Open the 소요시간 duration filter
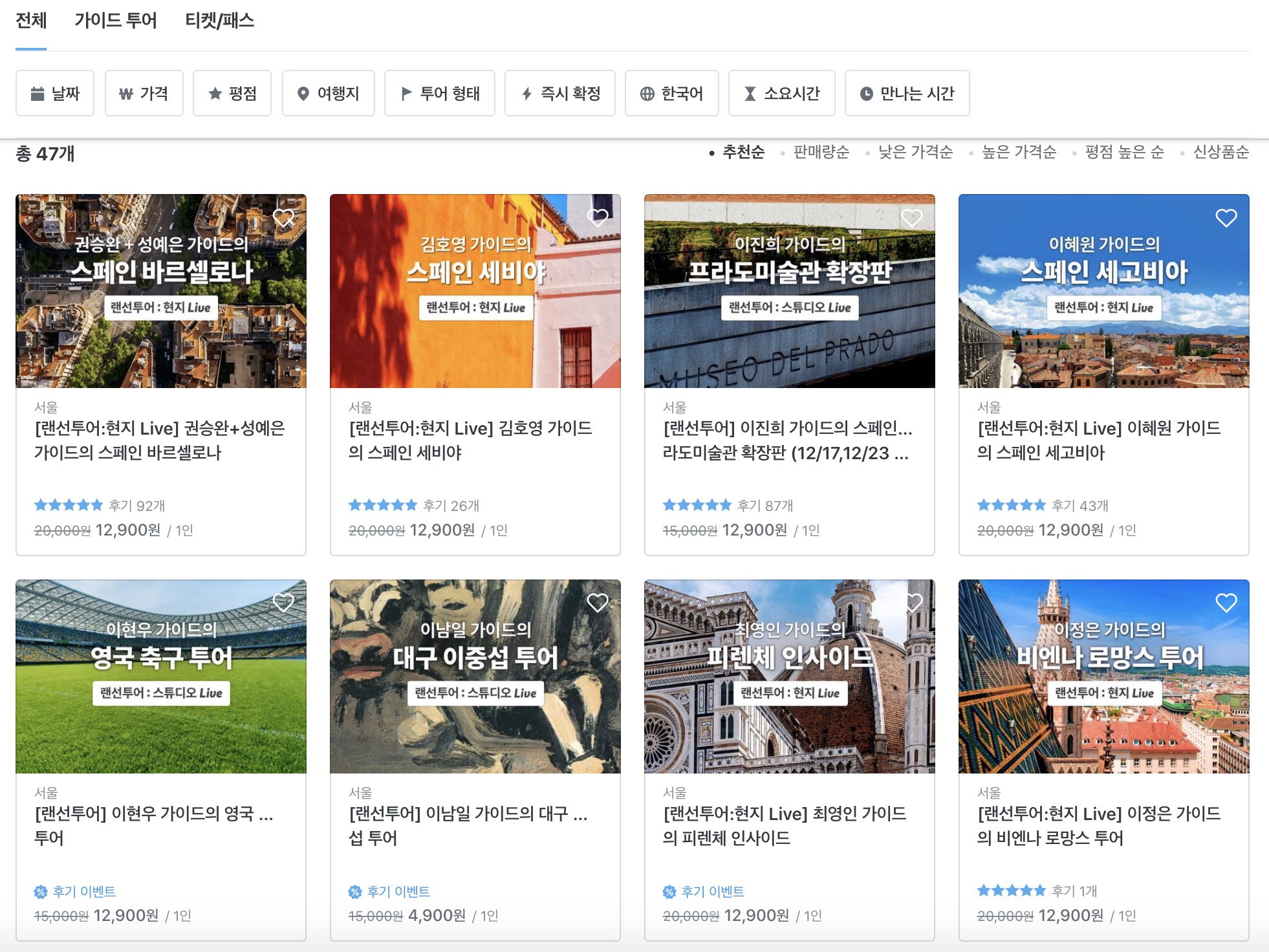Image resolution: width=1269 pixels, height=952 pixels. (781, 94)
